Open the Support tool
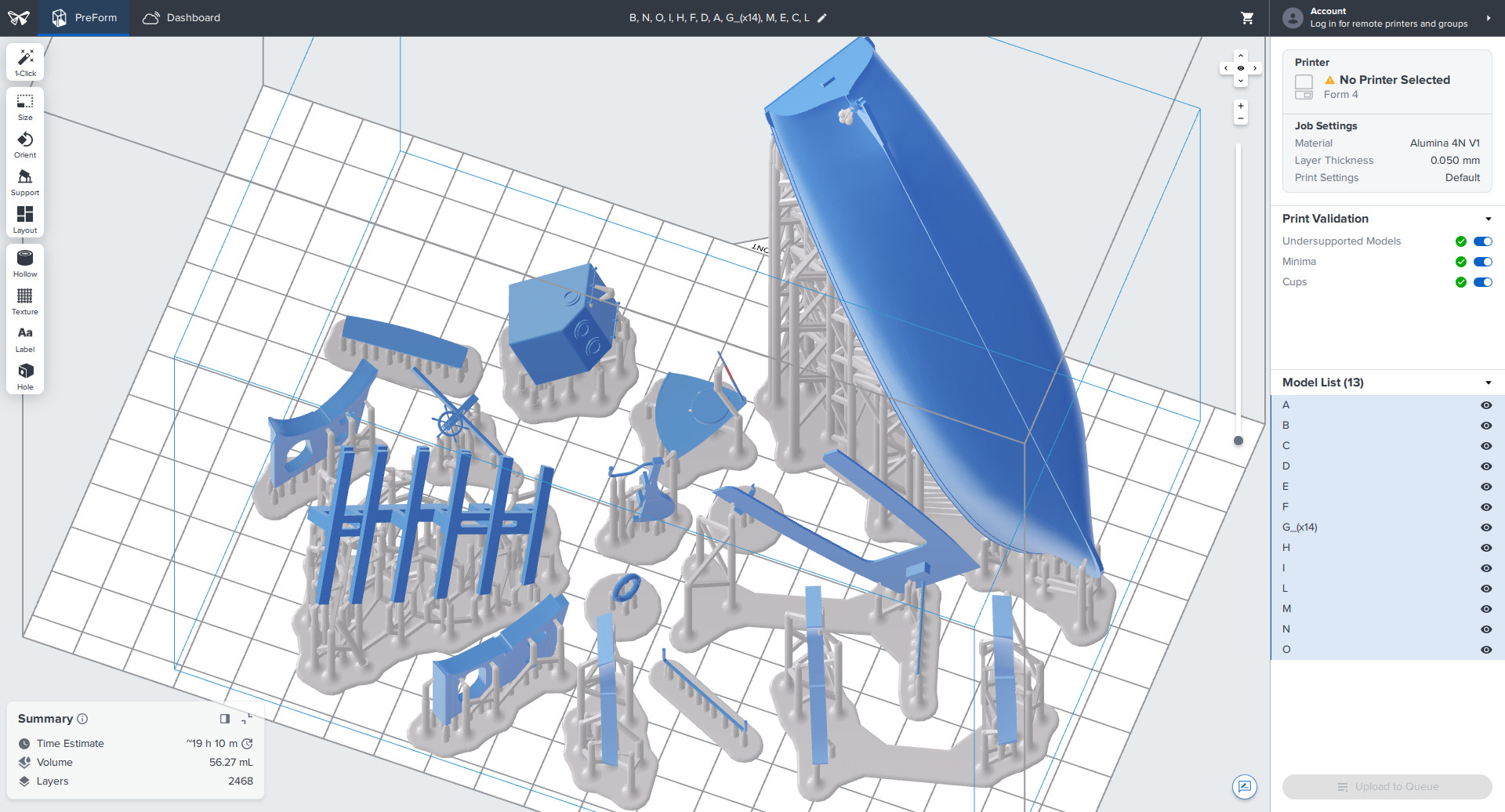1505x812 pixels. pos(25,182)
